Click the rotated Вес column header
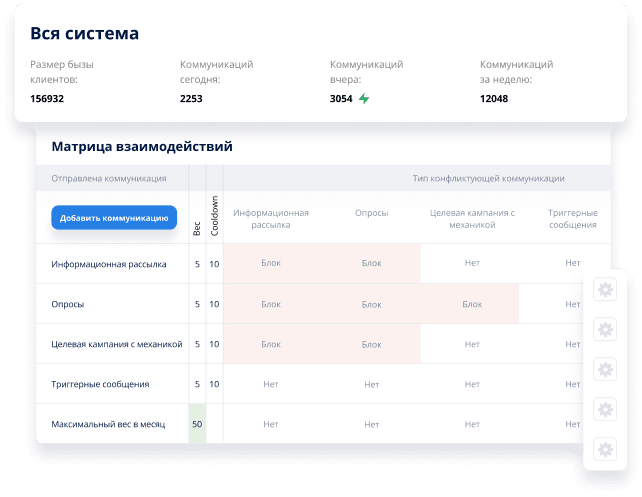The image size is (642, 497). coord(197,228)
